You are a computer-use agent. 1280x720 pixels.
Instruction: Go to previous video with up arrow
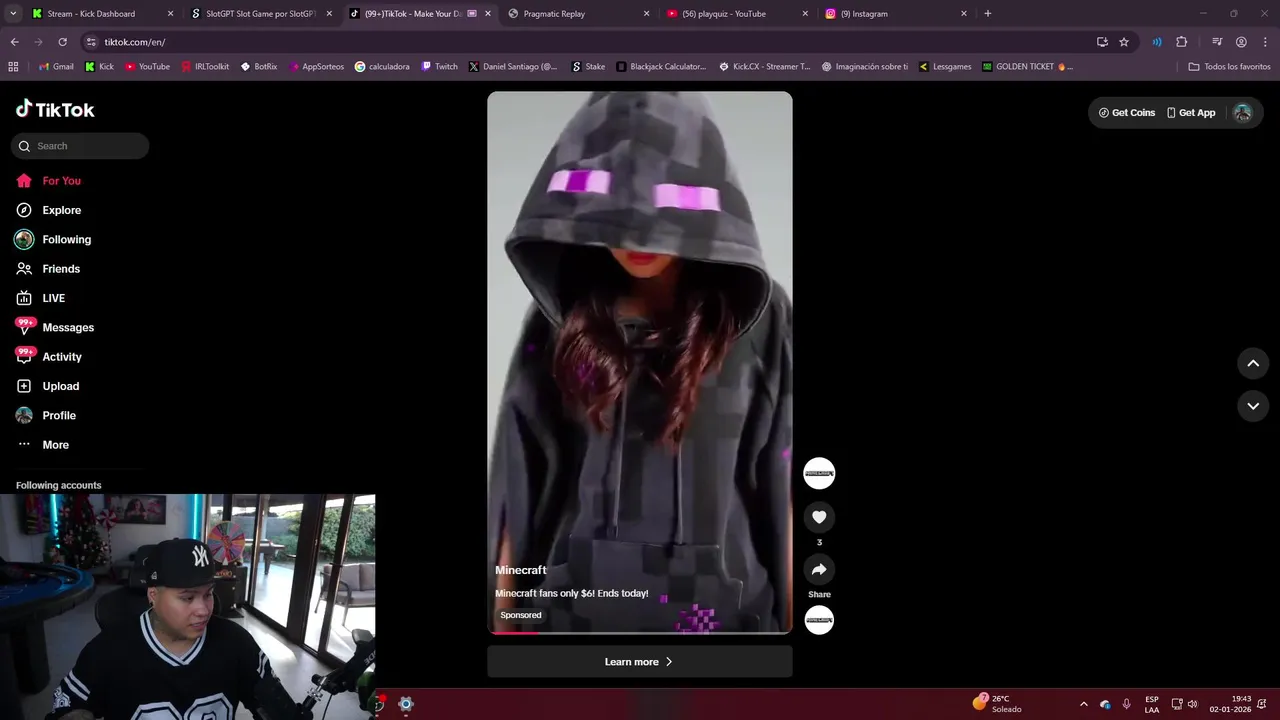[x=1253, y=364]
